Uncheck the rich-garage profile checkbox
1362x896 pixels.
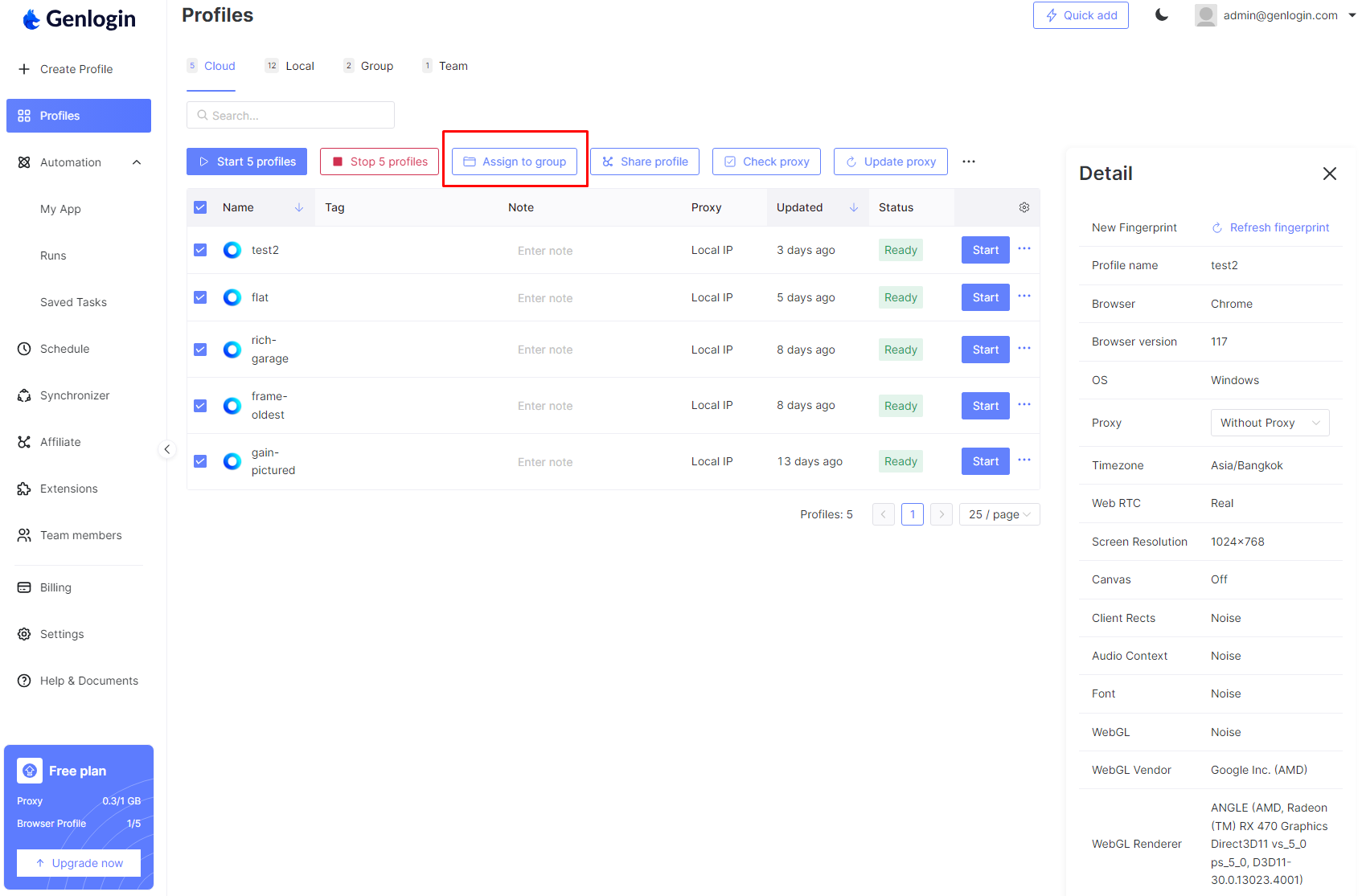click(200, 350)
